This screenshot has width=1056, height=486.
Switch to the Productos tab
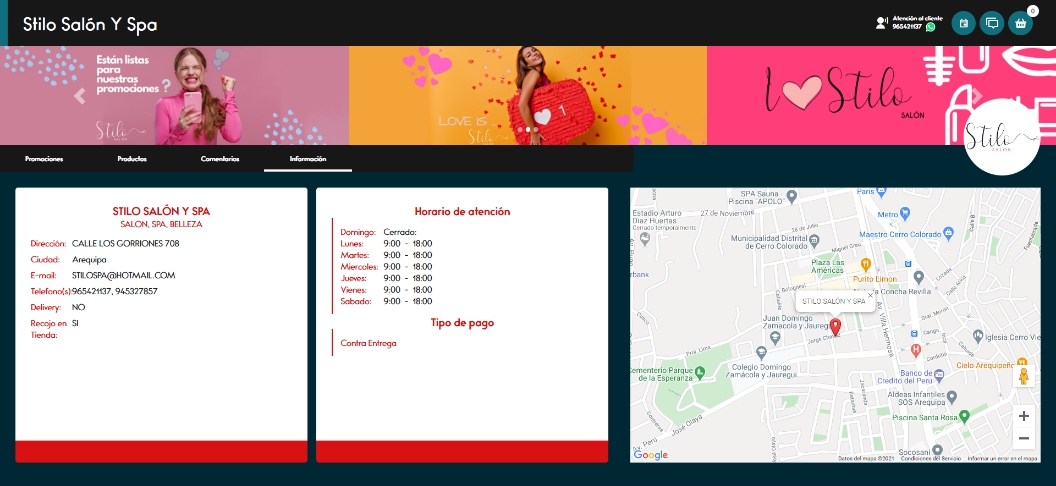pyautogui.click(x=132, y=159)
